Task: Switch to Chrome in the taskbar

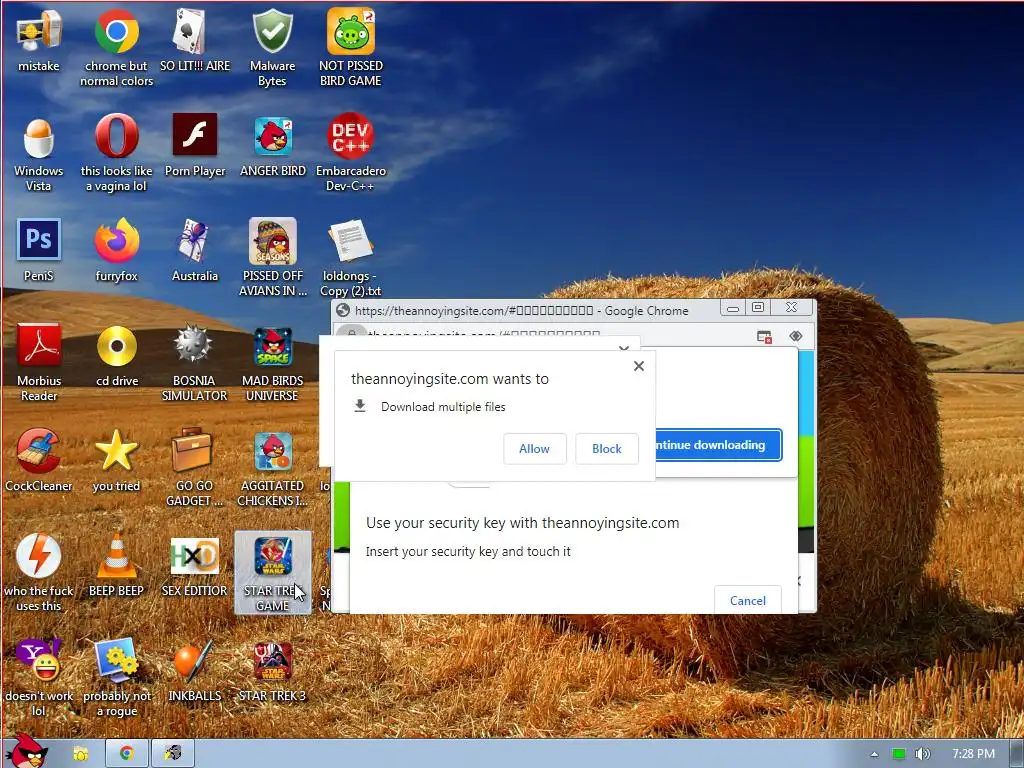Action: click(127, 754)
